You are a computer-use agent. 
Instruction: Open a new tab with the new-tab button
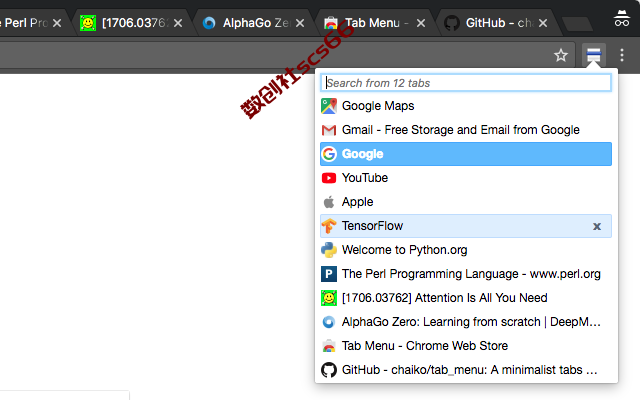tap(577, 24)
